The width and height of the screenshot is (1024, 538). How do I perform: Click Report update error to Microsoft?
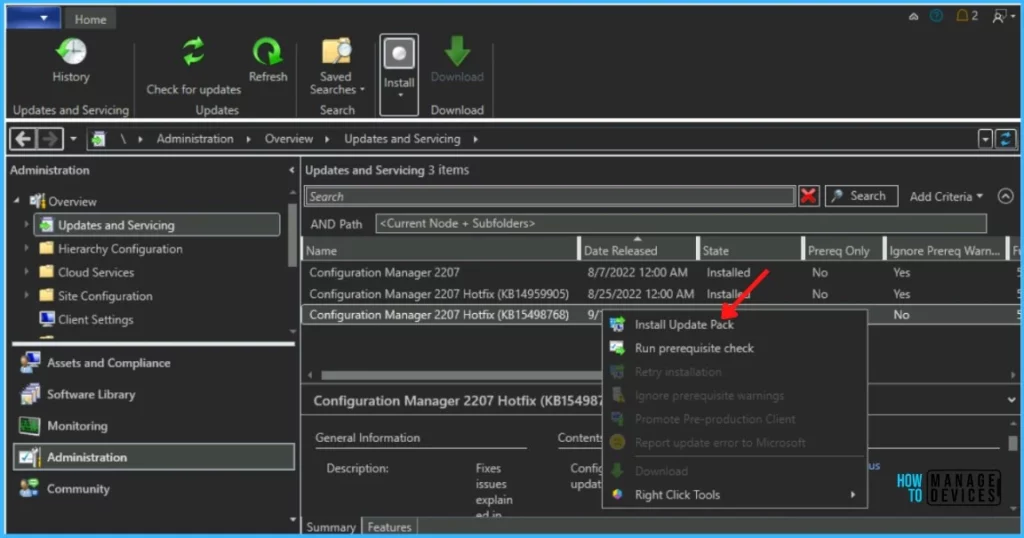click(x=735, y=442)
